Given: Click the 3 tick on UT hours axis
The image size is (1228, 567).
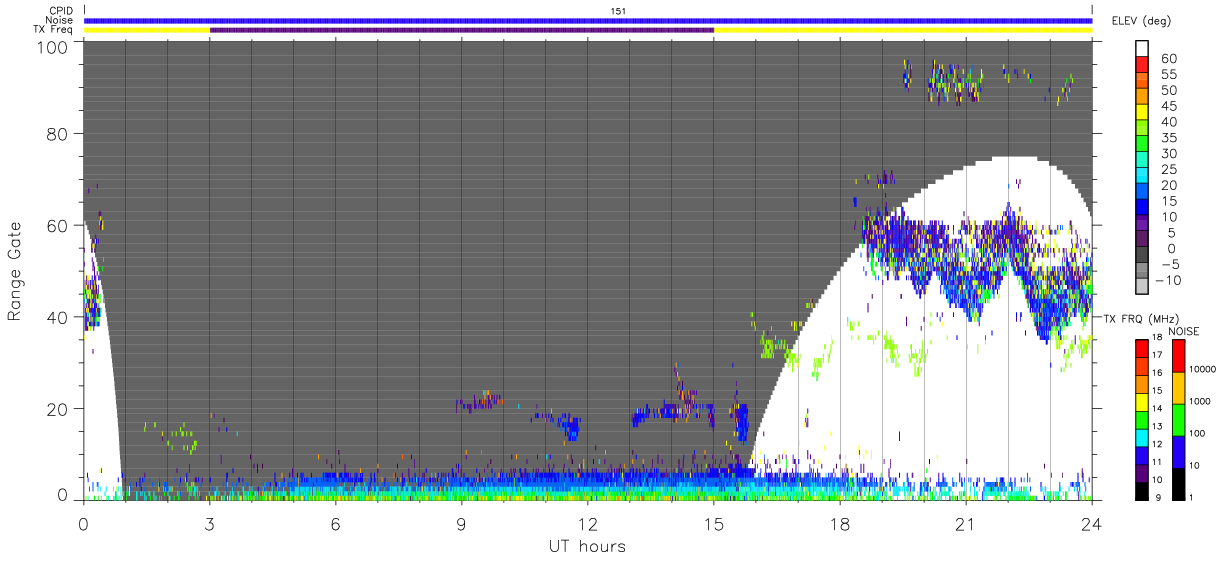Looking at the screenshot, I should point(210,522).
